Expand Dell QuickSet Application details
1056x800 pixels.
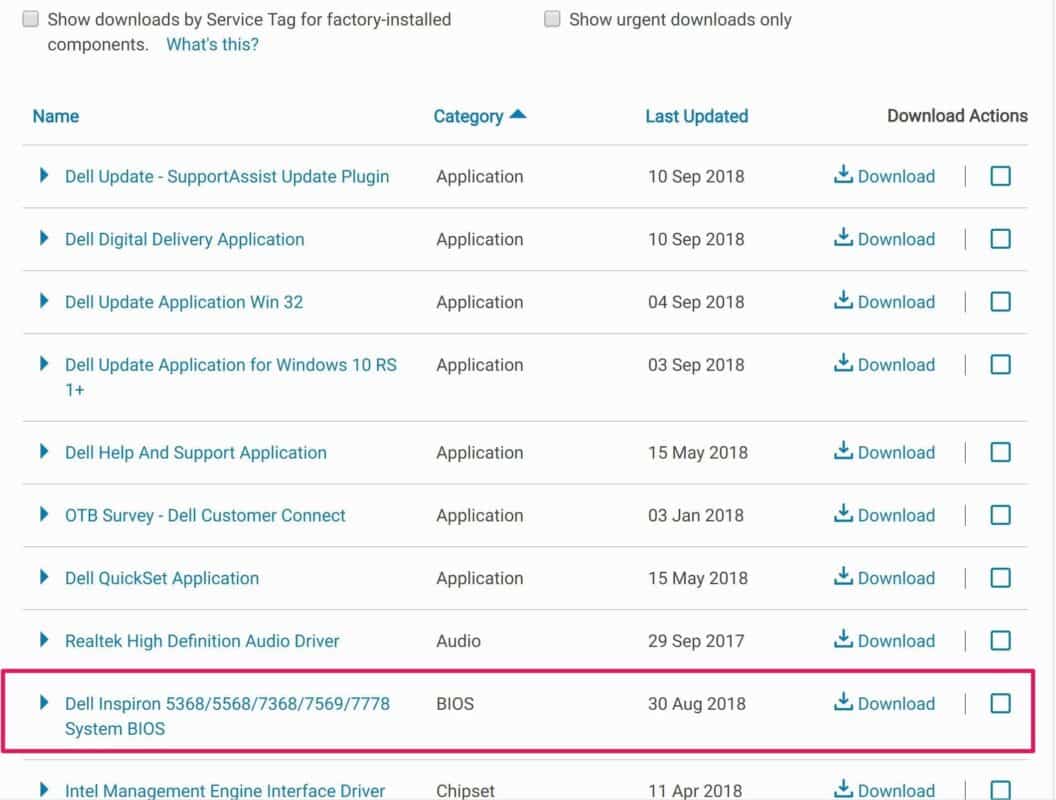click(44, 576)
